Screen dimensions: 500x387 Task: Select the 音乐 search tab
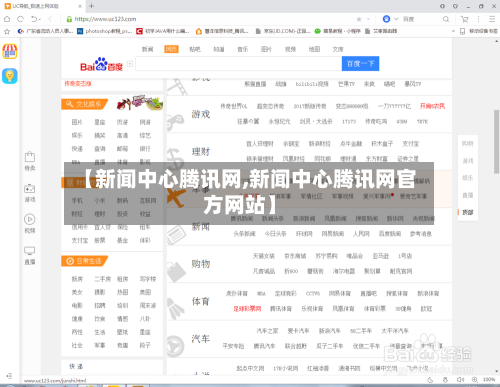point(243,49)
